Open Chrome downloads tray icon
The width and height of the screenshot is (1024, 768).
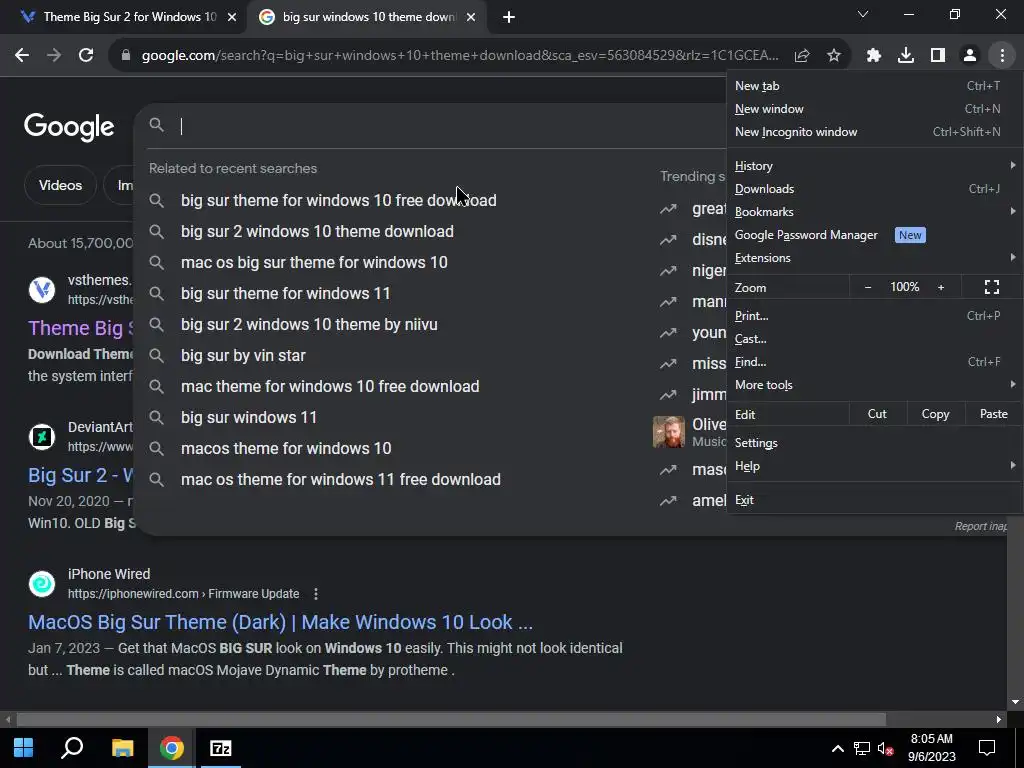906,56
